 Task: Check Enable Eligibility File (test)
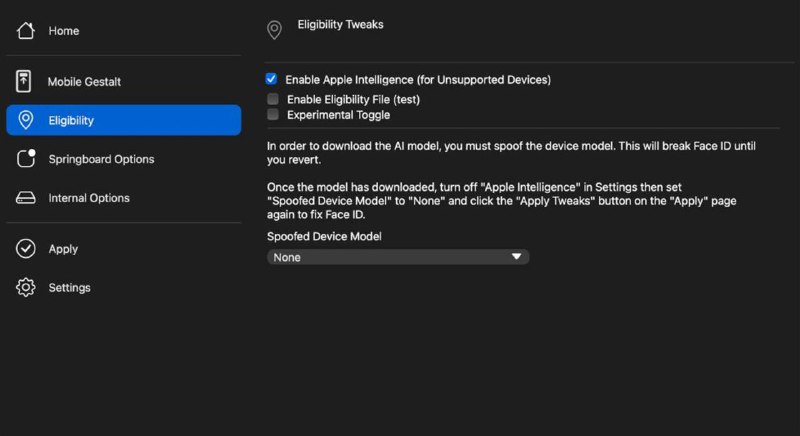coord(273,99)
